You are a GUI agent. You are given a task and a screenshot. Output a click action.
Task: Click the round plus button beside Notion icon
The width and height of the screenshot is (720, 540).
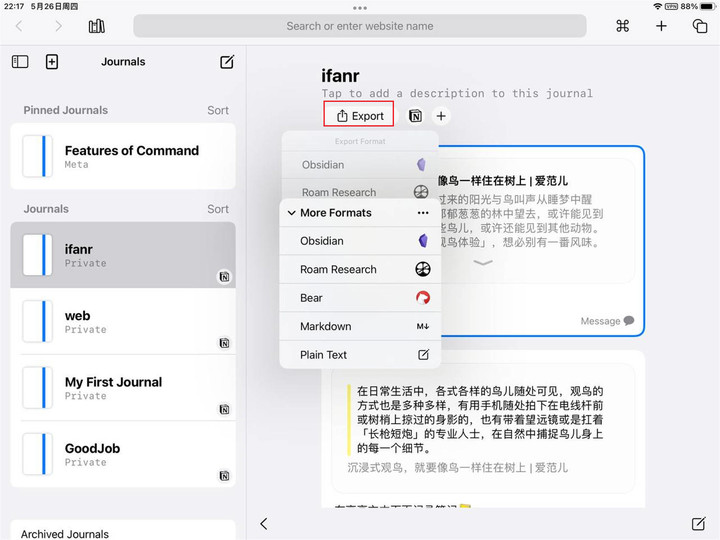point(441,116)
